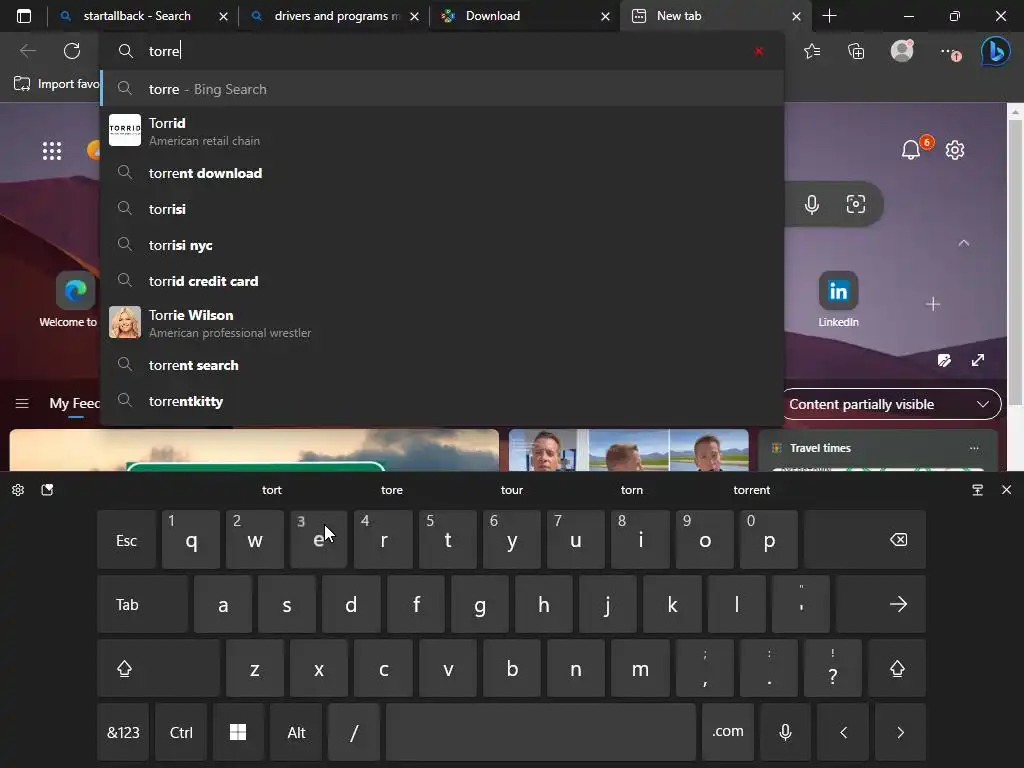Tap the enter arrow key
This screenshot has width=1024, height=768.
(x=881, y=605)
